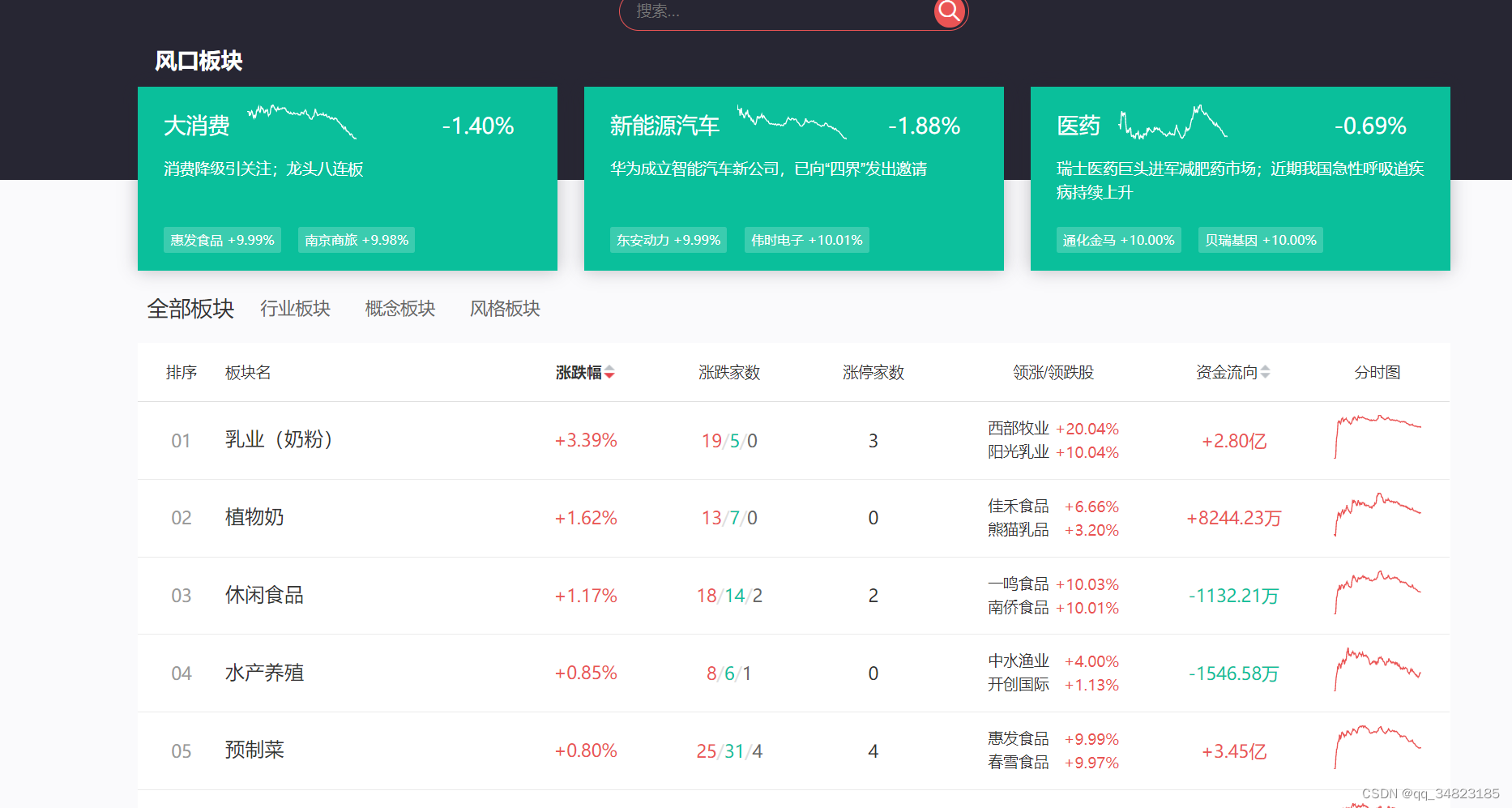This screenshot has width=1512, height=808.
Task: Click the 19/5/0 rise-fall count
Action: (x=729, y=441)
